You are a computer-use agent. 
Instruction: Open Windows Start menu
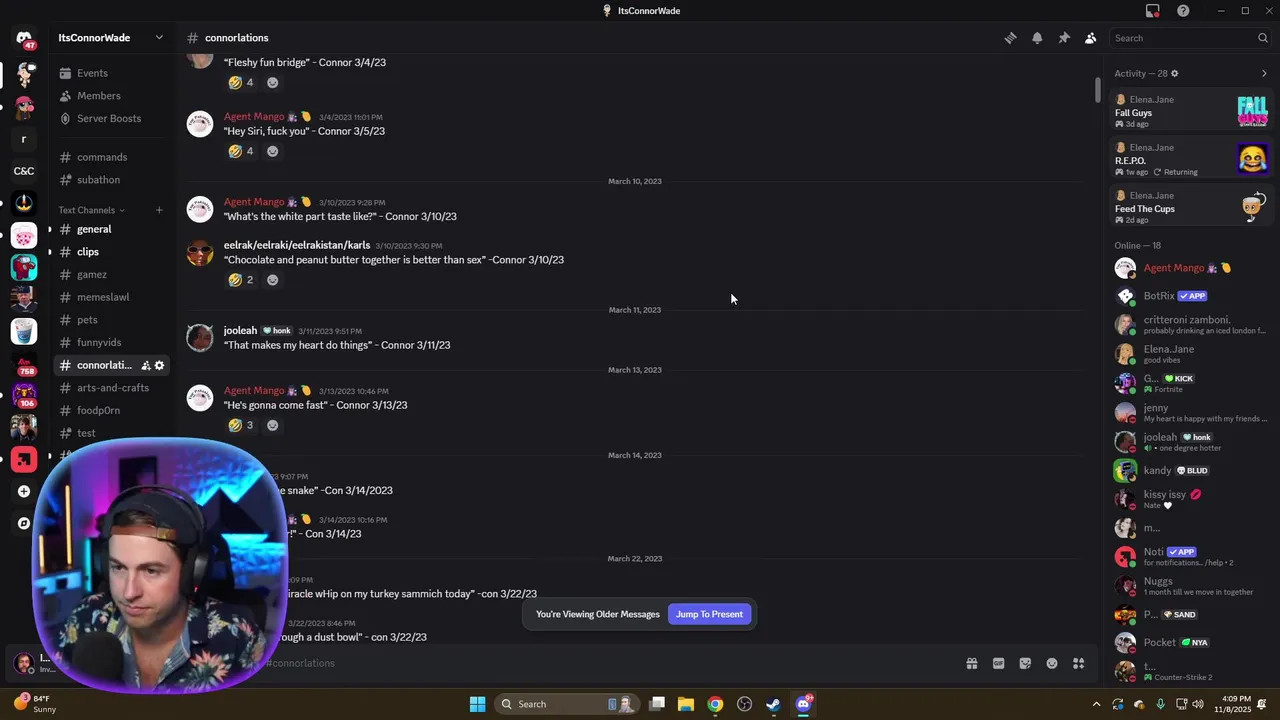click(478, 704)
